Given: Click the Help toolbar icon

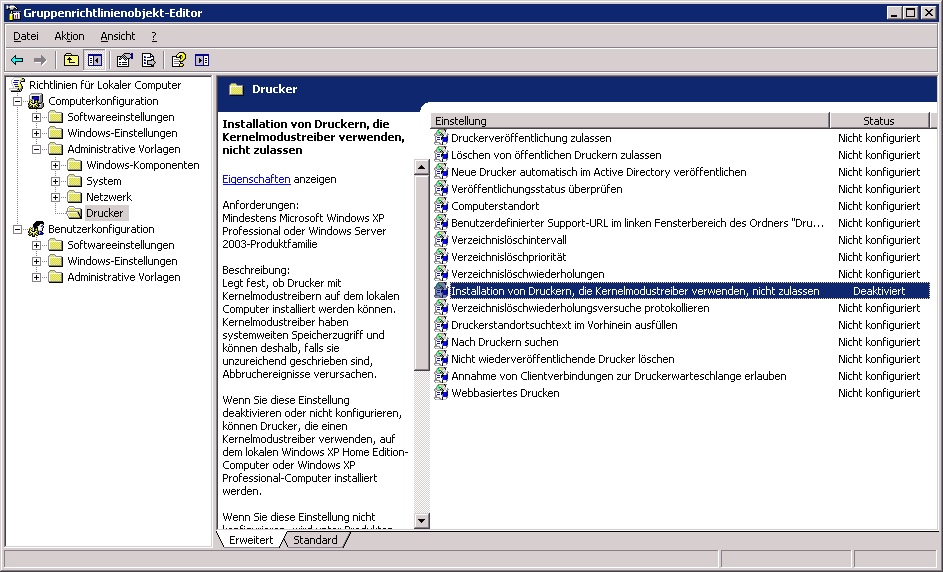Looking at the screenshot, I should tap(179, 60).
